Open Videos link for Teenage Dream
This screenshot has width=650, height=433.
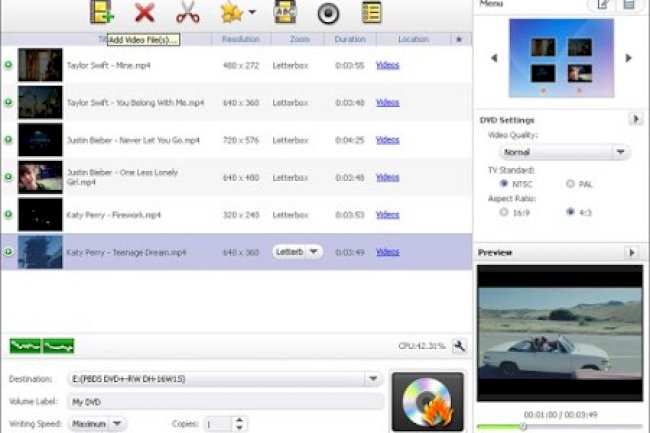(x=388, y=252)
